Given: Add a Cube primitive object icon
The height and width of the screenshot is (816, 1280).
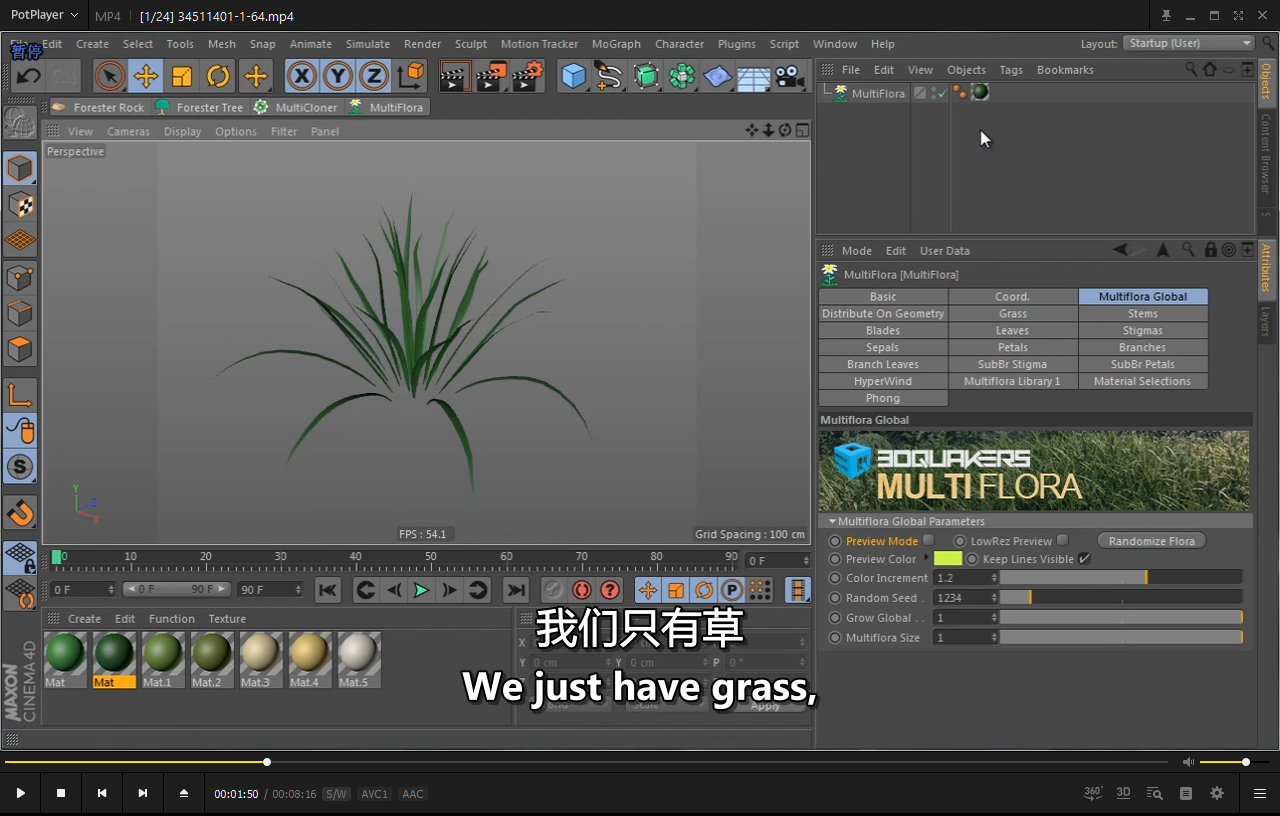Looking at the screenshot, I should click(x=573, y=76).
